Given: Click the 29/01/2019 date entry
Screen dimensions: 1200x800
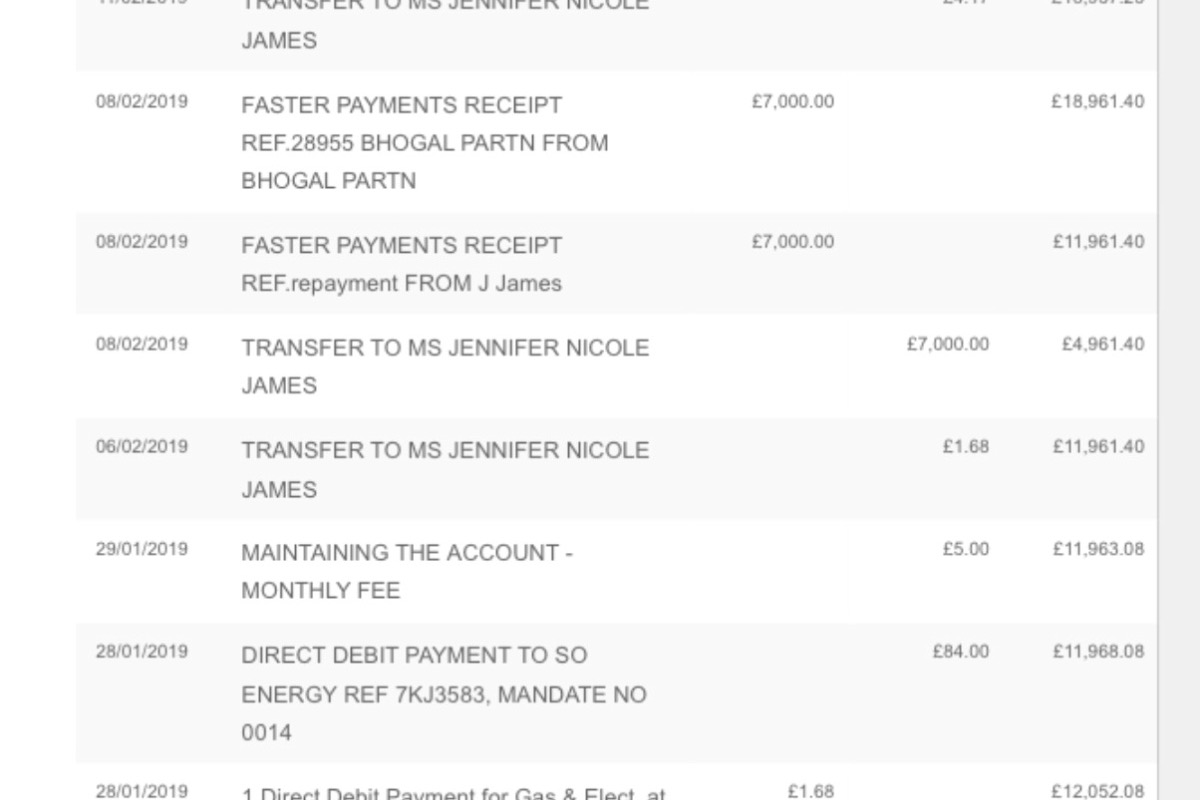Looking at the screenshot, I should coord(141,549).
